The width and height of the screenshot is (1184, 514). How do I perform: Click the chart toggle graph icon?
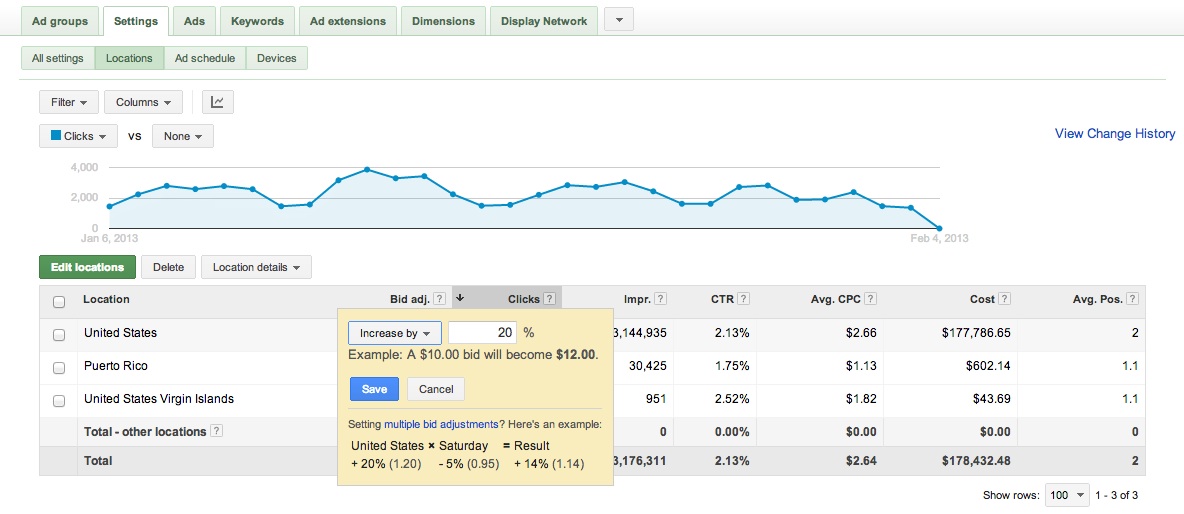(217, 102)
